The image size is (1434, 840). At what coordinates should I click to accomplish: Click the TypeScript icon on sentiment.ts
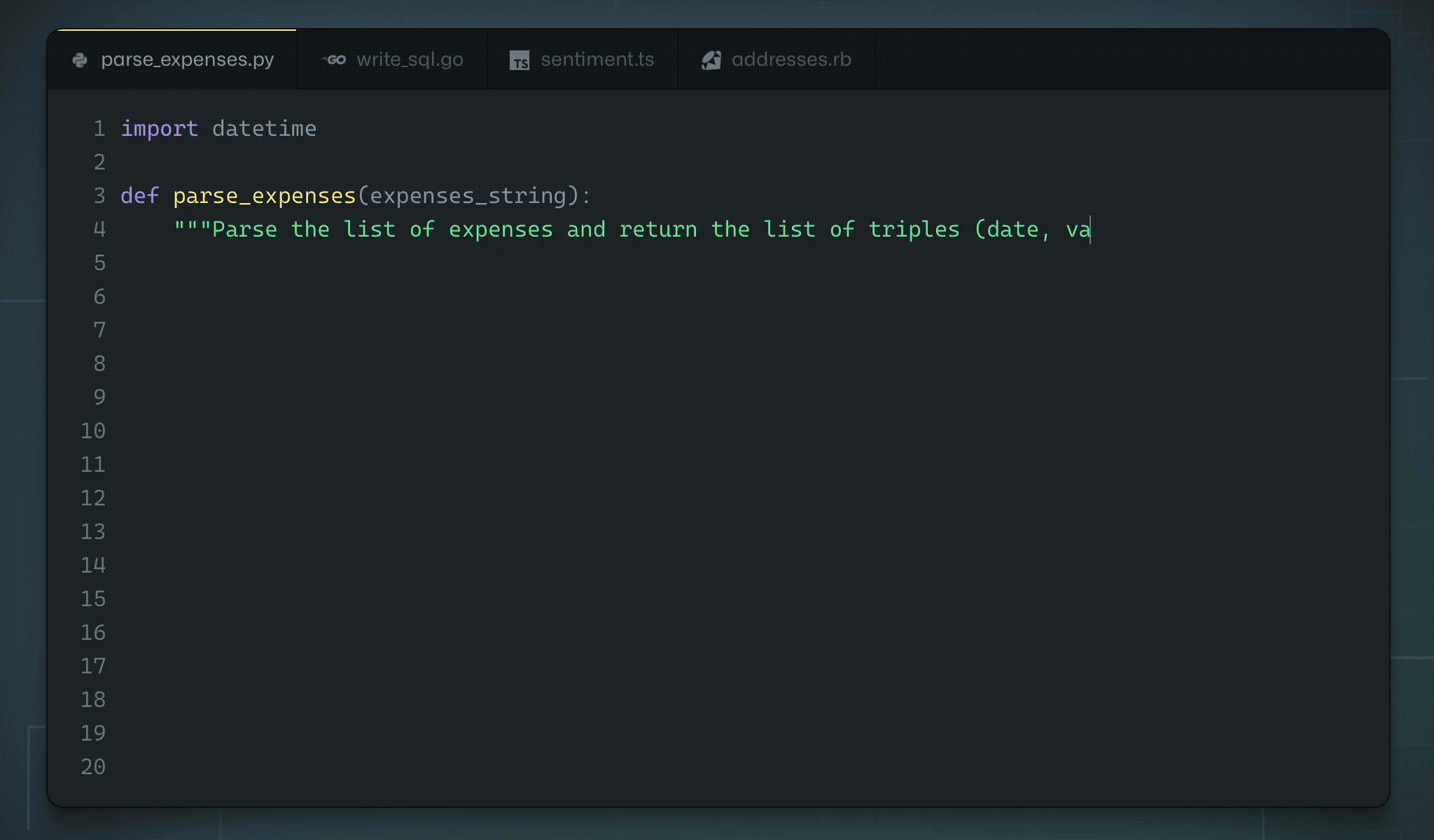[519, 59]
